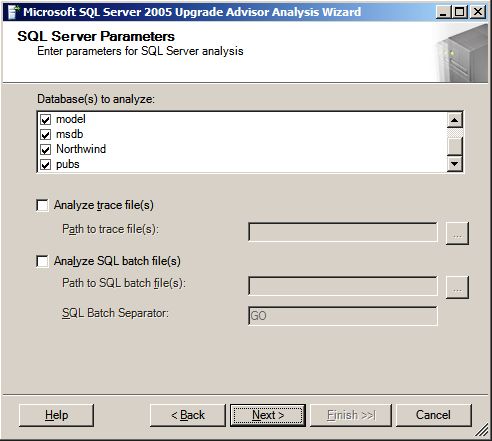
Task: Select the Northwind database name
Action: click(81, 149)
